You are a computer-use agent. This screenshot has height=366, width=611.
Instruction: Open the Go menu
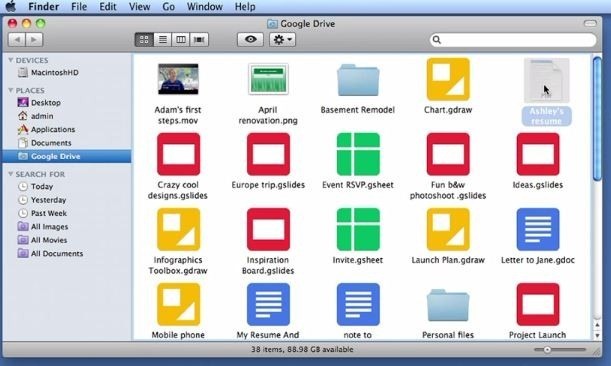pyautogui.click(x=168, y=7)
